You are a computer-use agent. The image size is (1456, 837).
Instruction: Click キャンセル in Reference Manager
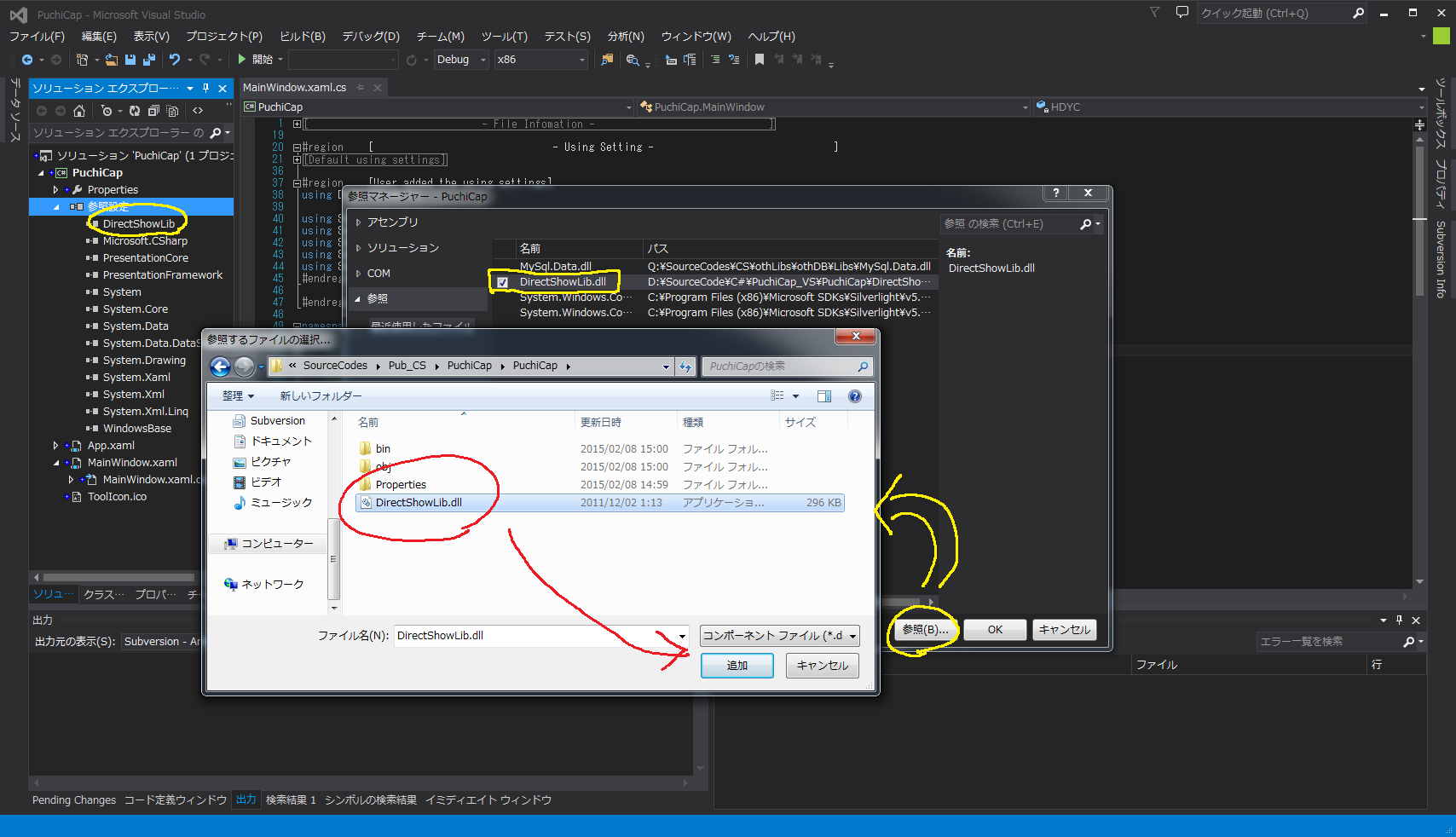(1064, 630)
